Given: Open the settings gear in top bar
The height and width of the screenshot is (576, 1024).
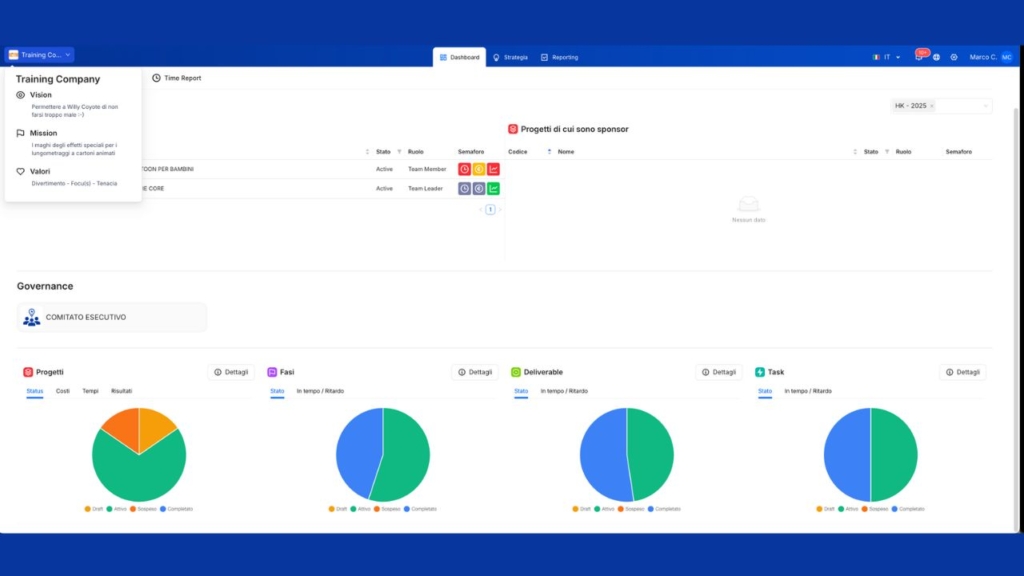Looking at the screenshot, I should tap(954, 57).
